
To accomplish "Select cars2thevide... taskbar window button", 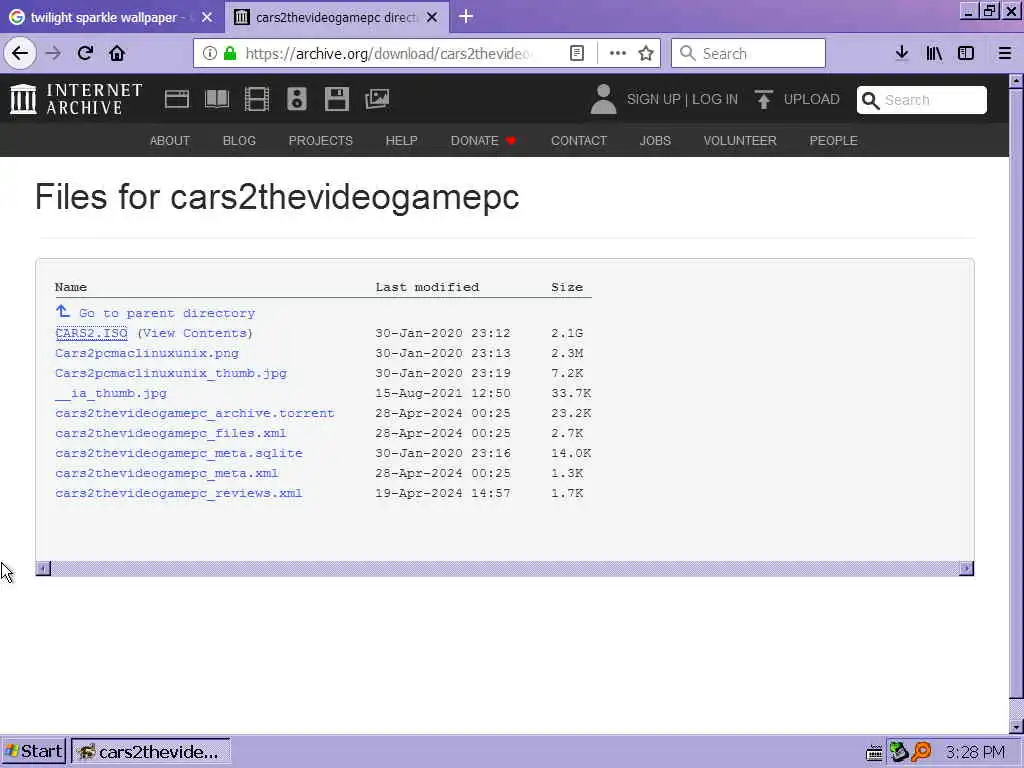I will click(150, 752).
